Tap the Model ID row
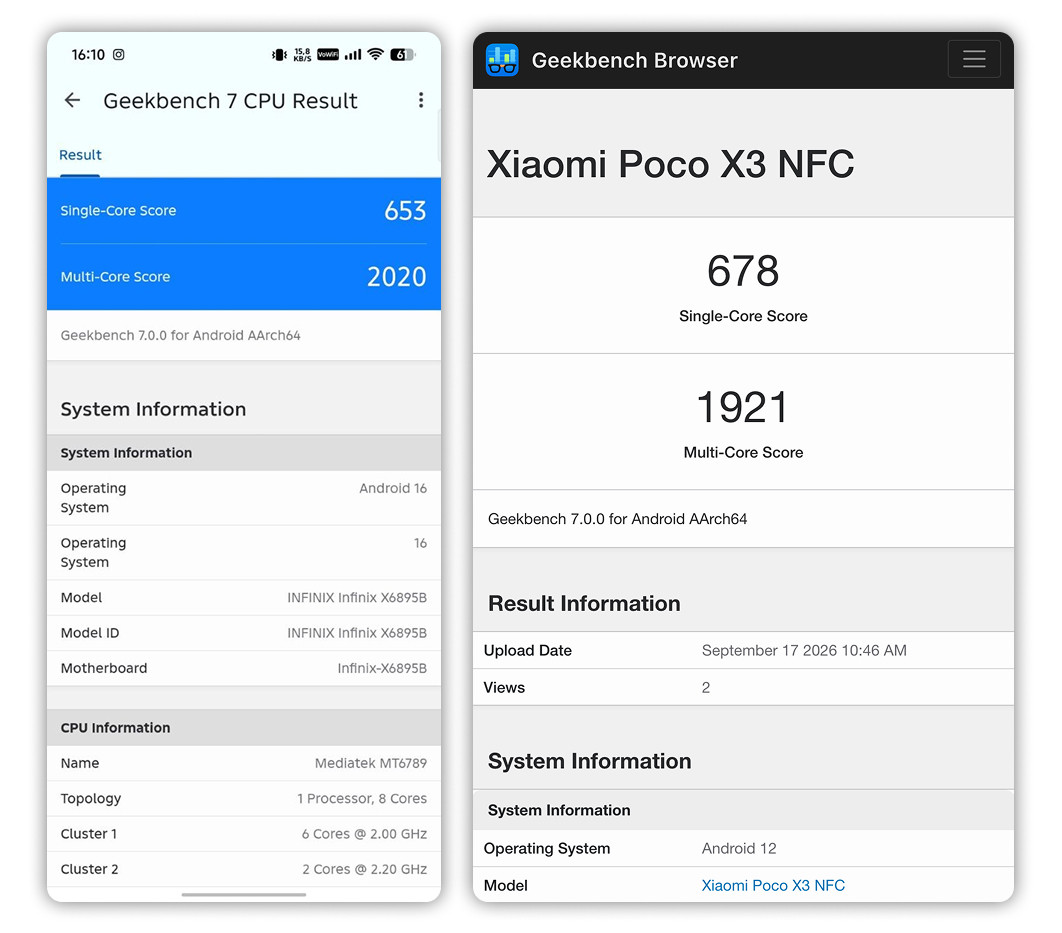 tap(244, 633)
